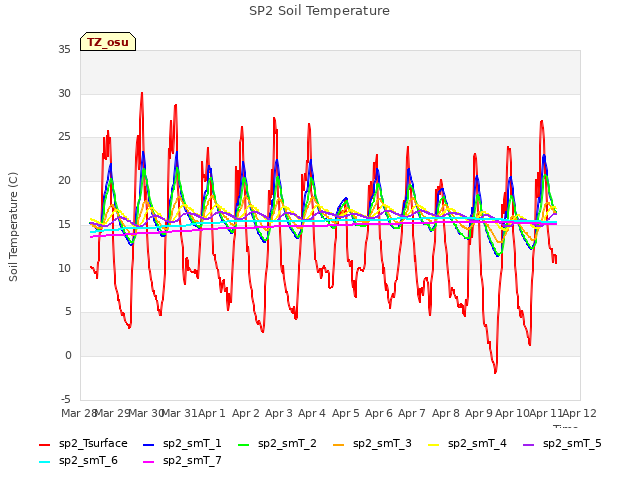Click the TZ_osu annotation label
Screen dimensions: 640x480
pyautogui.click(x=108, y=42)
